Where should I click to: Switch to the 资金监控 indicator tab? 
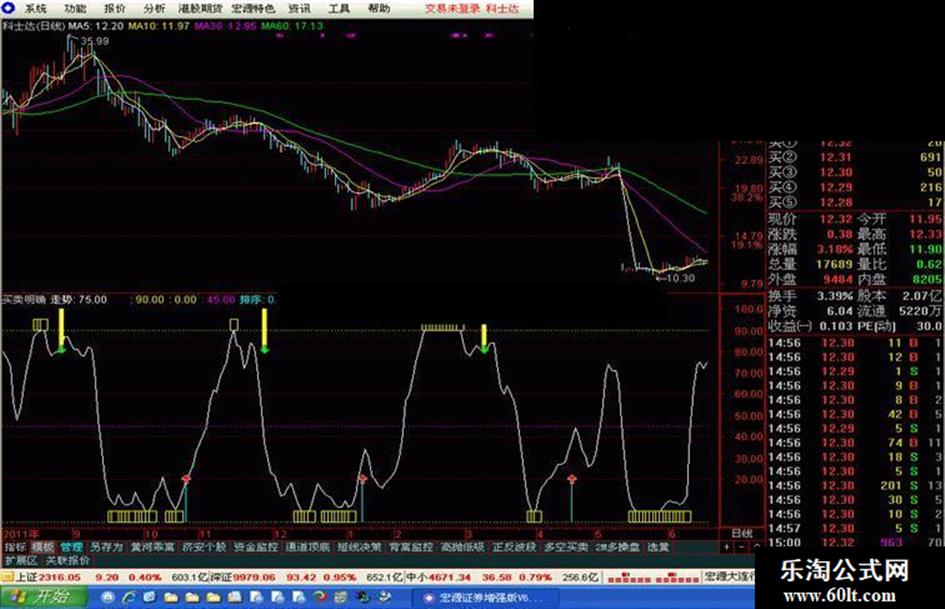pyautogui.click(x=256, y=547)
